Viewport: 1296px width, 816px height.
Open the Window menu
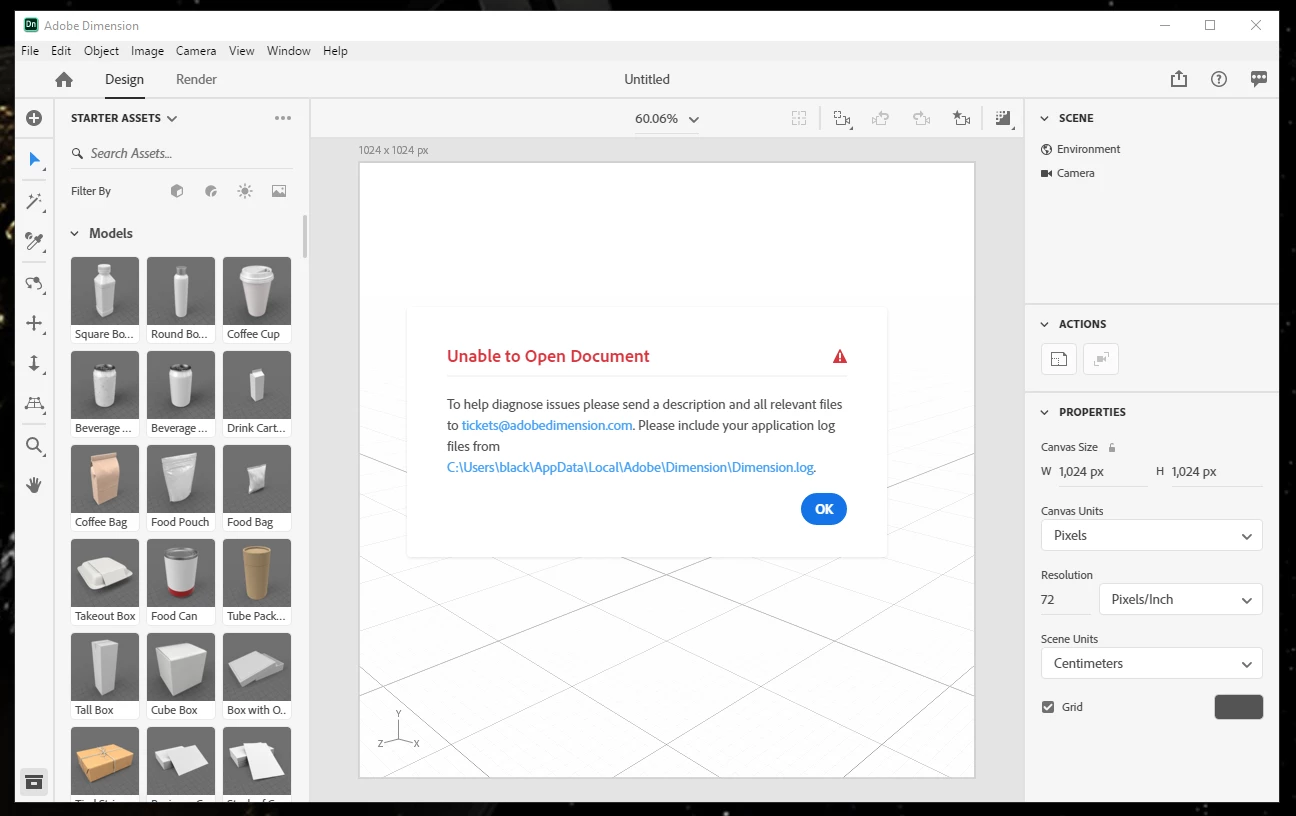(289, 51)
